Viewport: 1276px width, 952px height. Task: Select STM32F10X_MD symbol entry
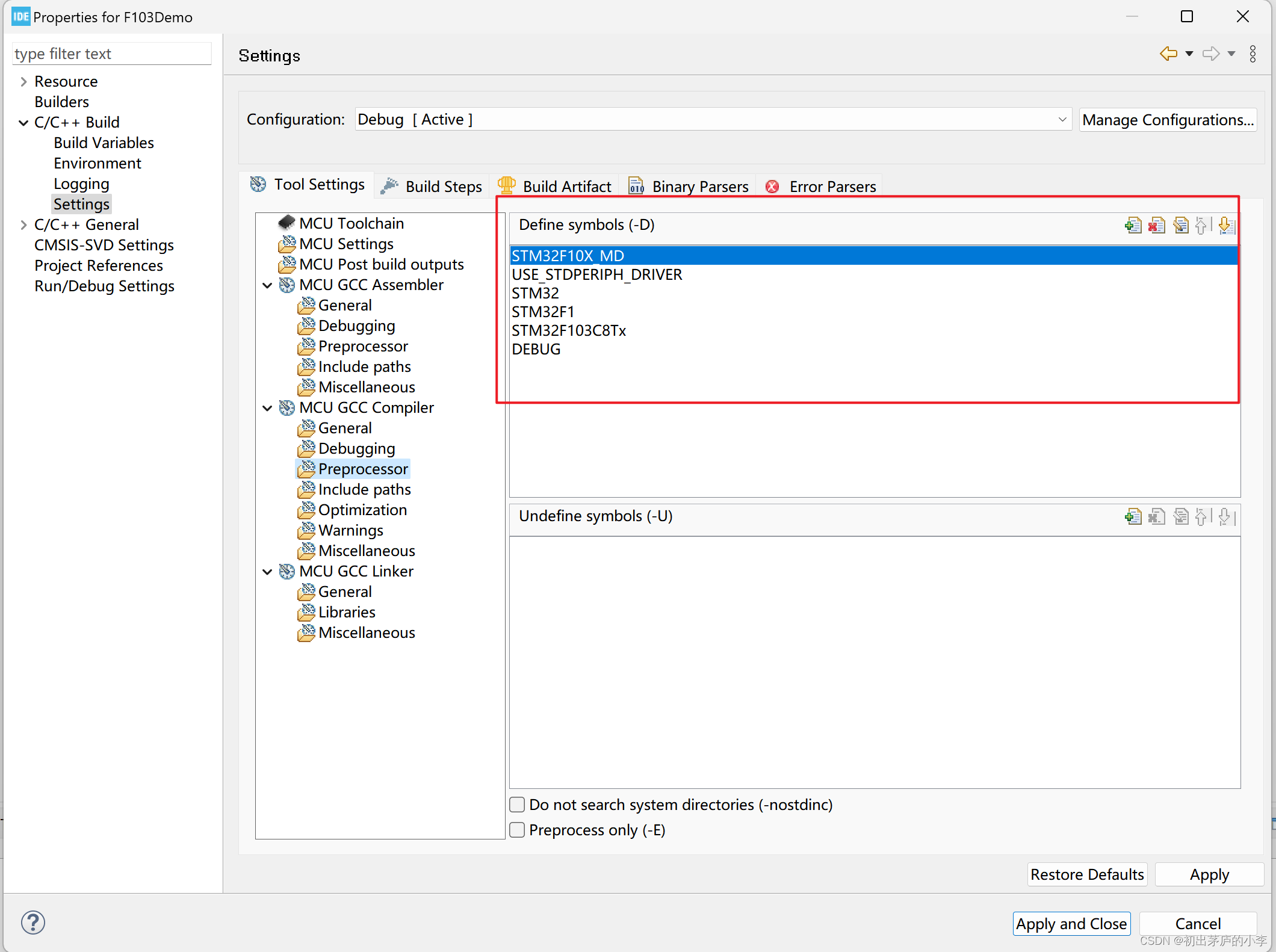(x=873, y=256)
